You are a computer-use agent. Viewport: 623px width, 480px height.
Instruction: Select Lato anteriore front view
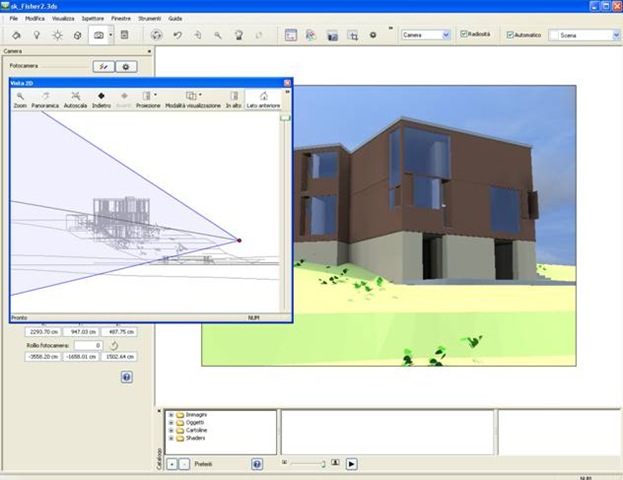click(263, 98)
